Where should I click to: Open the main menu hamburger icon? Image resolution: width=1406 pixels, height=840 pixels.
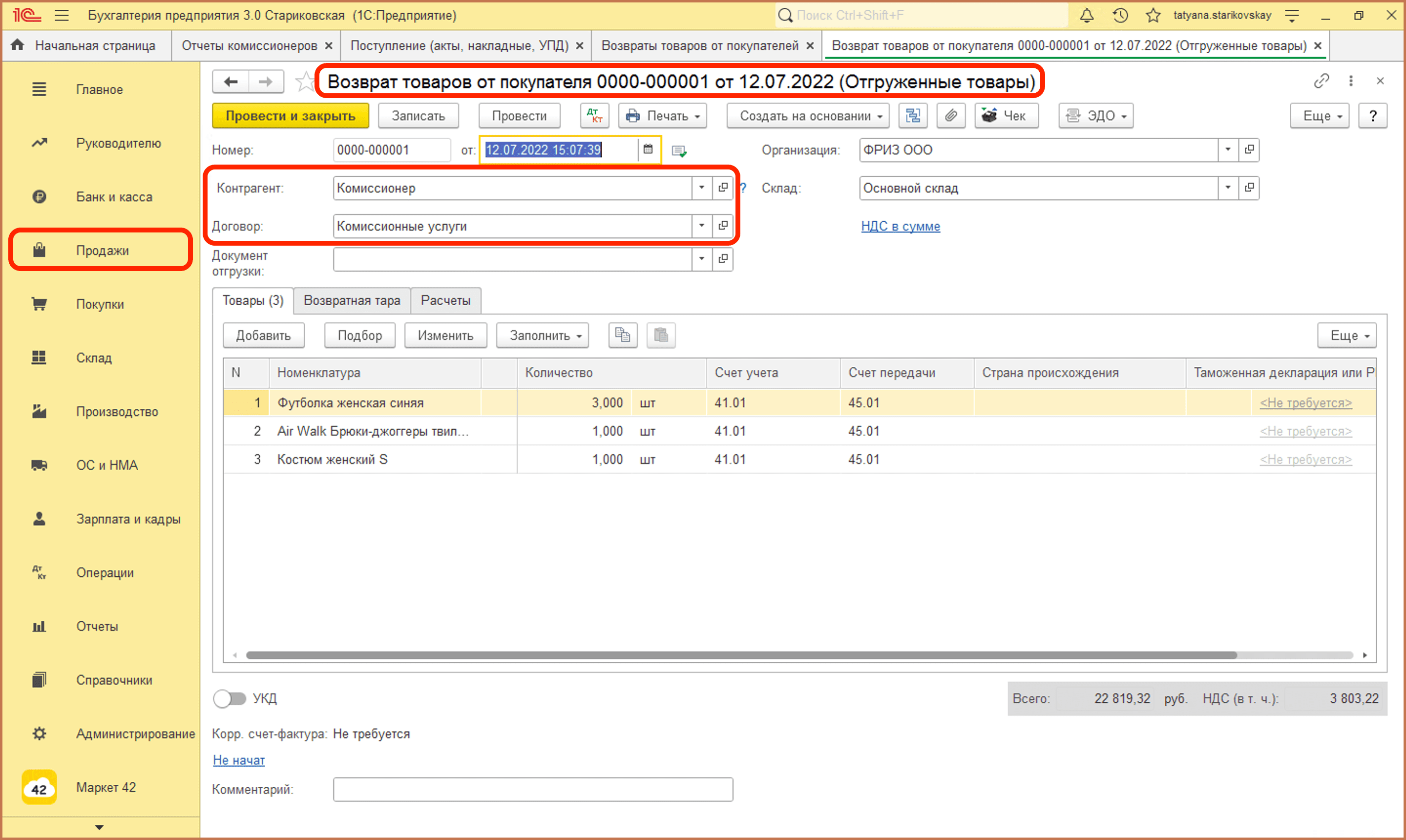point(62,15)
